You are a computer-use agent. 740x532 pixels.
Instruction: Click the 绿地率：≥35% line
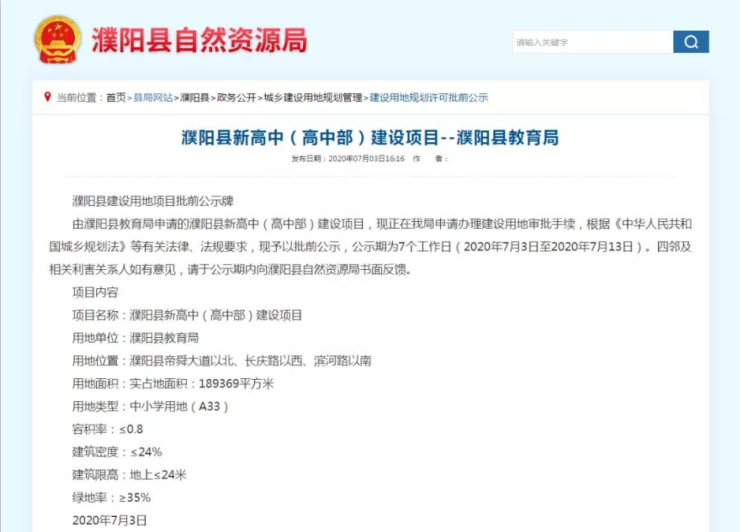click(x=111, y=497)
